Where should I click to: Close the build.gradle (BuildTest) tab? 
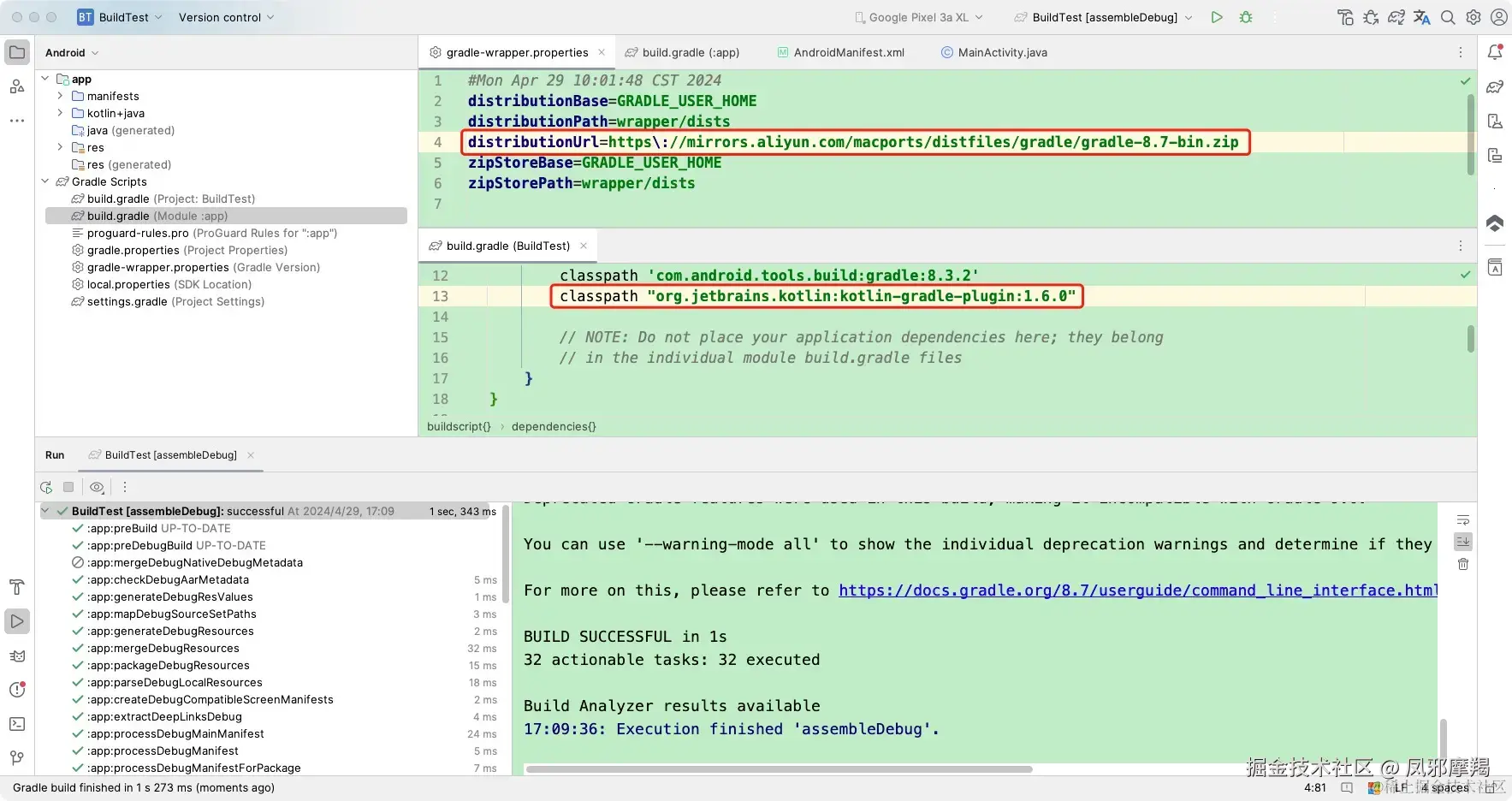point(584,246)
